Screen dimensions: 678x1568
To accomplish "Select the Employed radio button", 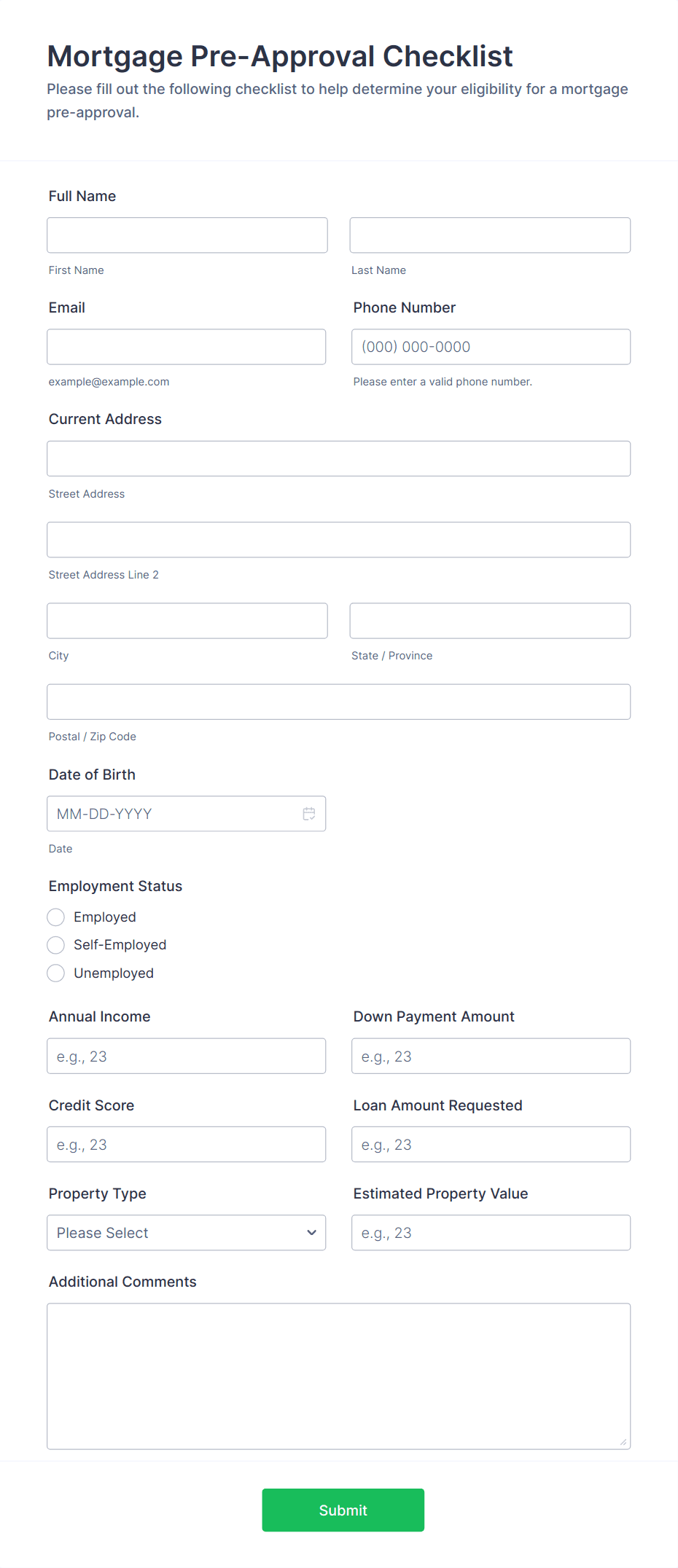I will coord(56,917).
